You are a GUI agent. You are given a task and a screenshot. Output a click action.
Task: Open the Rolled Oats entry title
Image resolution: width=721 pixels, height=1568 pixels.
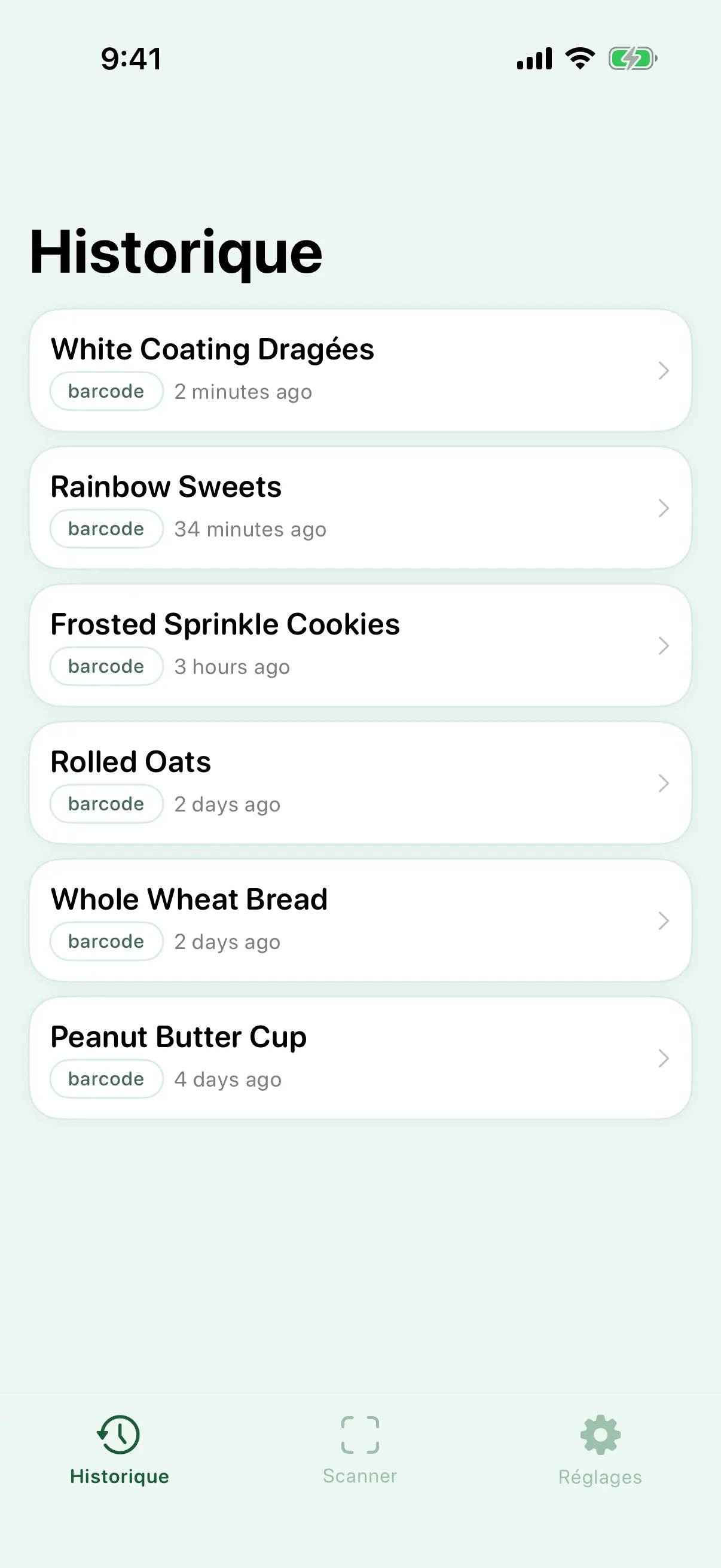click(x=131, y=761)
